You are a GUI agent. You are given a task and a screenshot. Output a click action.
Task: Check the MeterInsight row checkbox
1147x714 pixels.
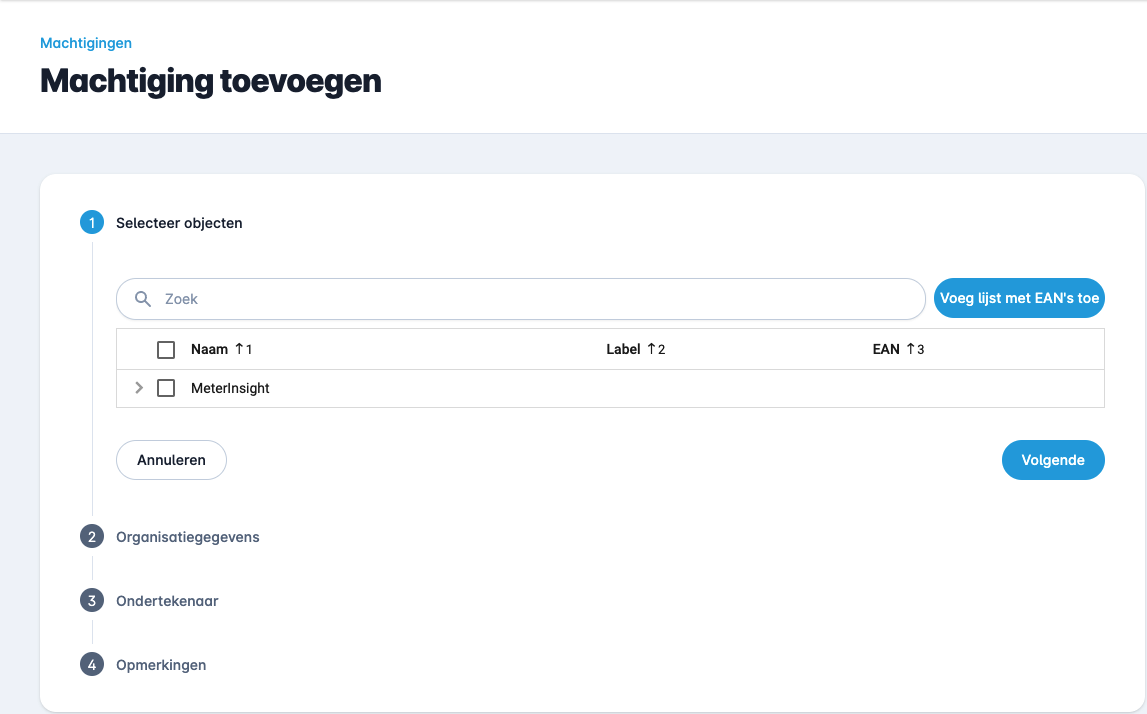click(x=166, y=388)
